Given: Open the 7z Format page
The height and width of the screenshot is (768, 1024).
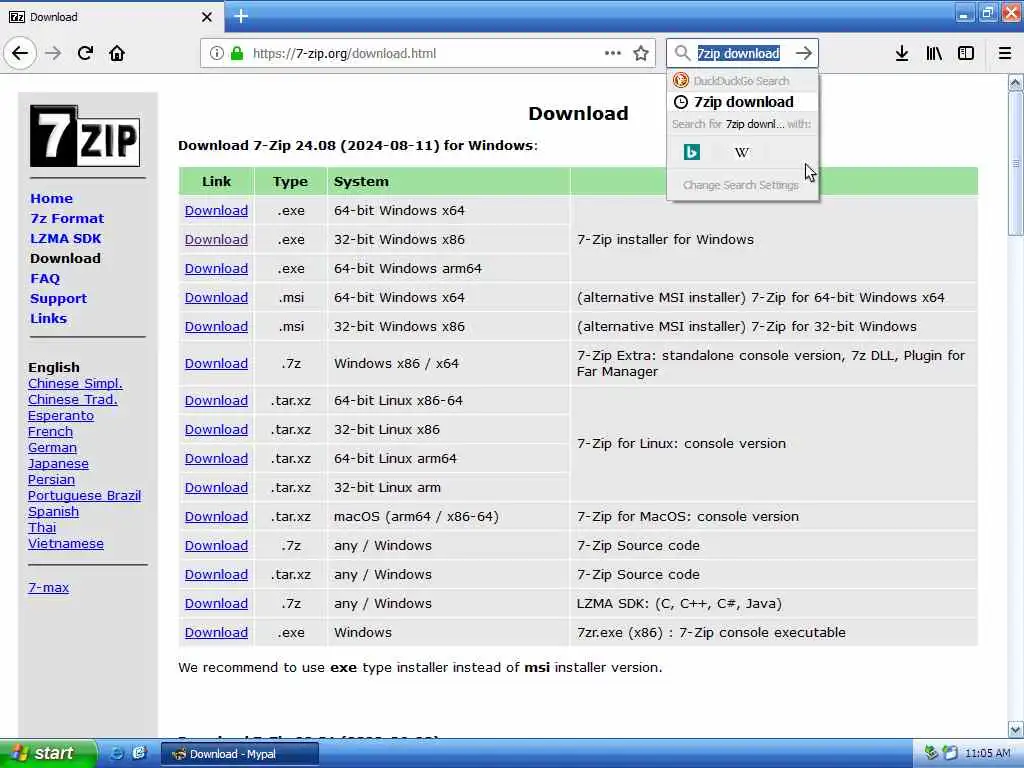Looking at the screenshot, I should (67, 219).
